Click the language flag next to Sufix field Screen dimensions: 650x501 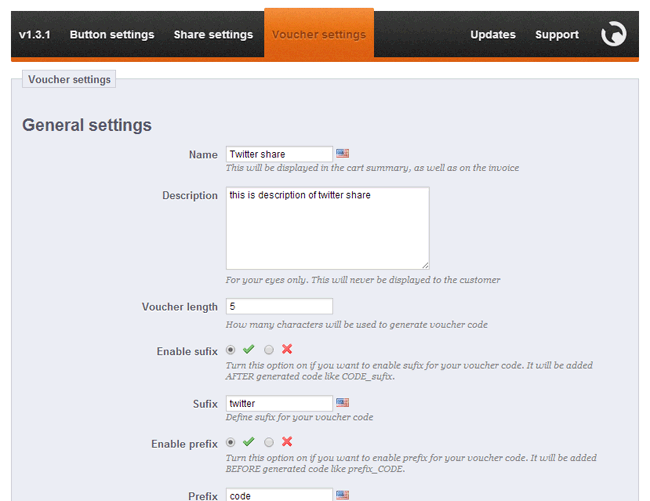342,402
